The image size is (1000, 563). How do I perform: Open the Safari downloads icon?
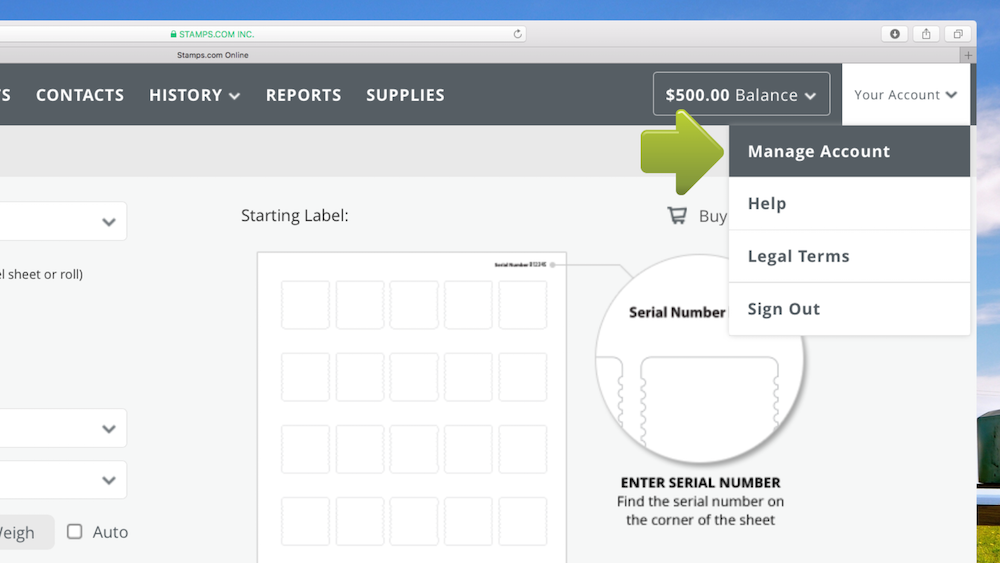(x=895, y=34)
